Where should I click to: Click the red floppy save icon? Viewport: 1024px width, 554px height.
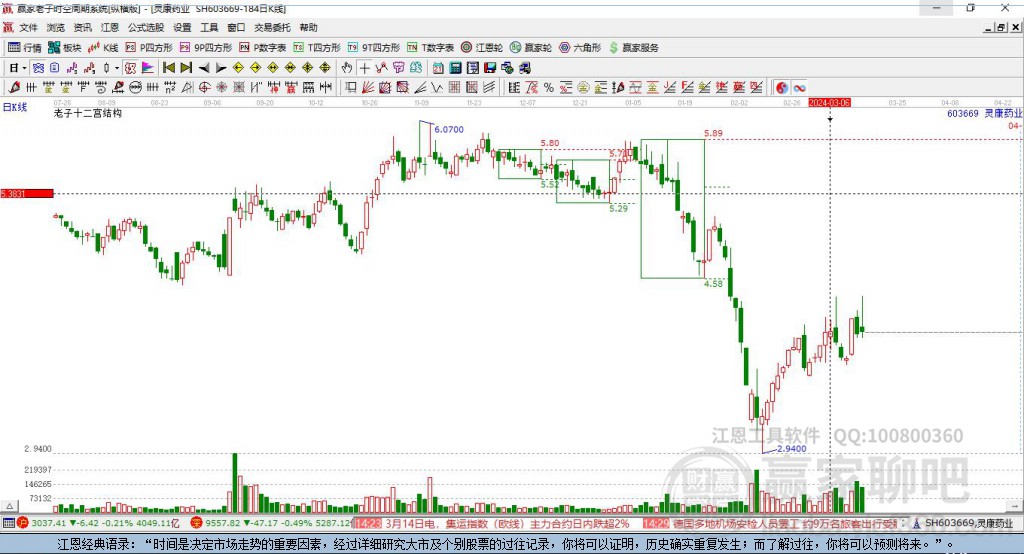pos(490,67)
